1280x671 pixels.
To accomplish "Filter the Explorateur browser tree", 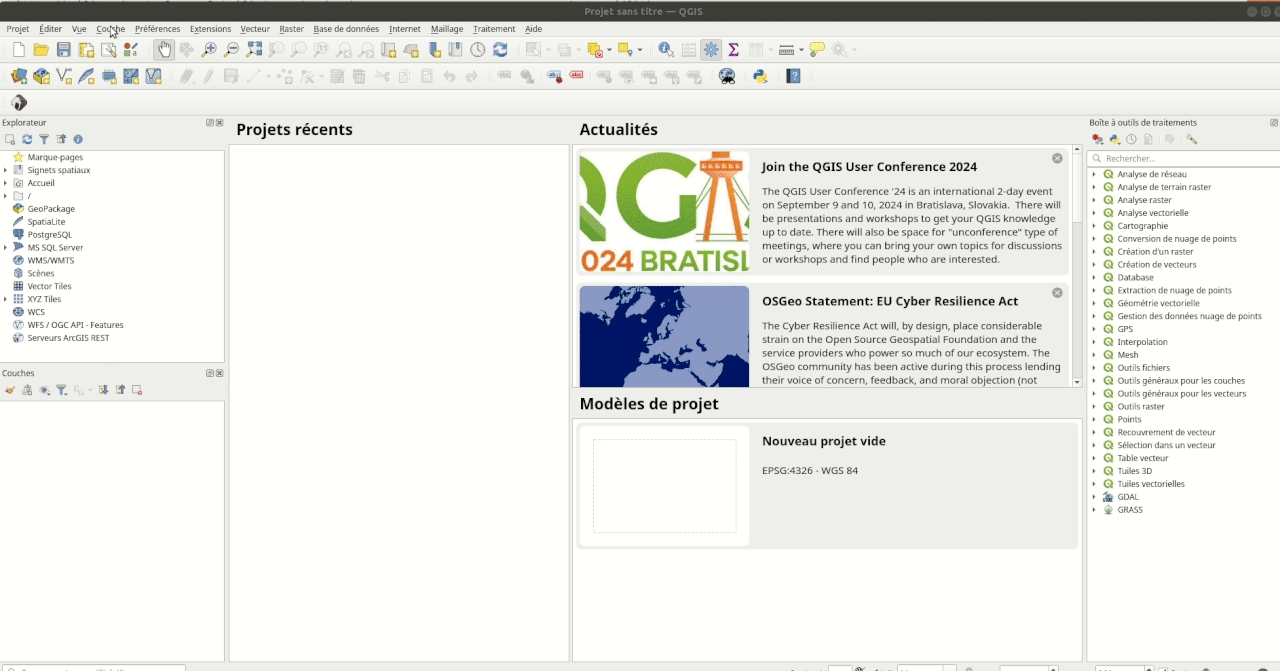I will (x=44, y=139).
